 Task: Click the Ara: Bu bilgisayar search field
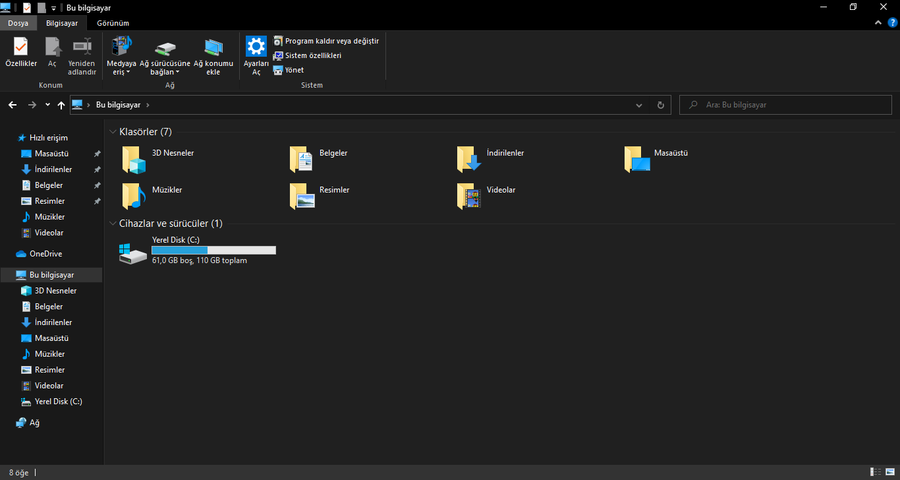pyautogui.click(x=785, y=104)
